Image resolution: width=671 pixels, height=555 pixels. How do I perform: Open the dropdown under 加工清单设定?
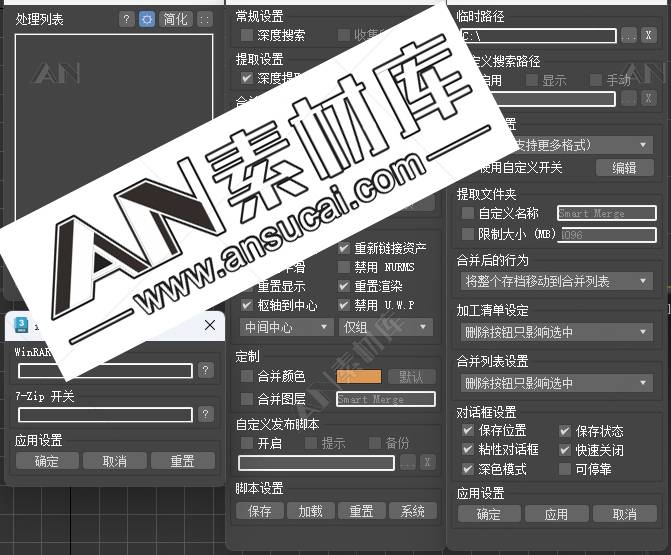tap(557, 332)
